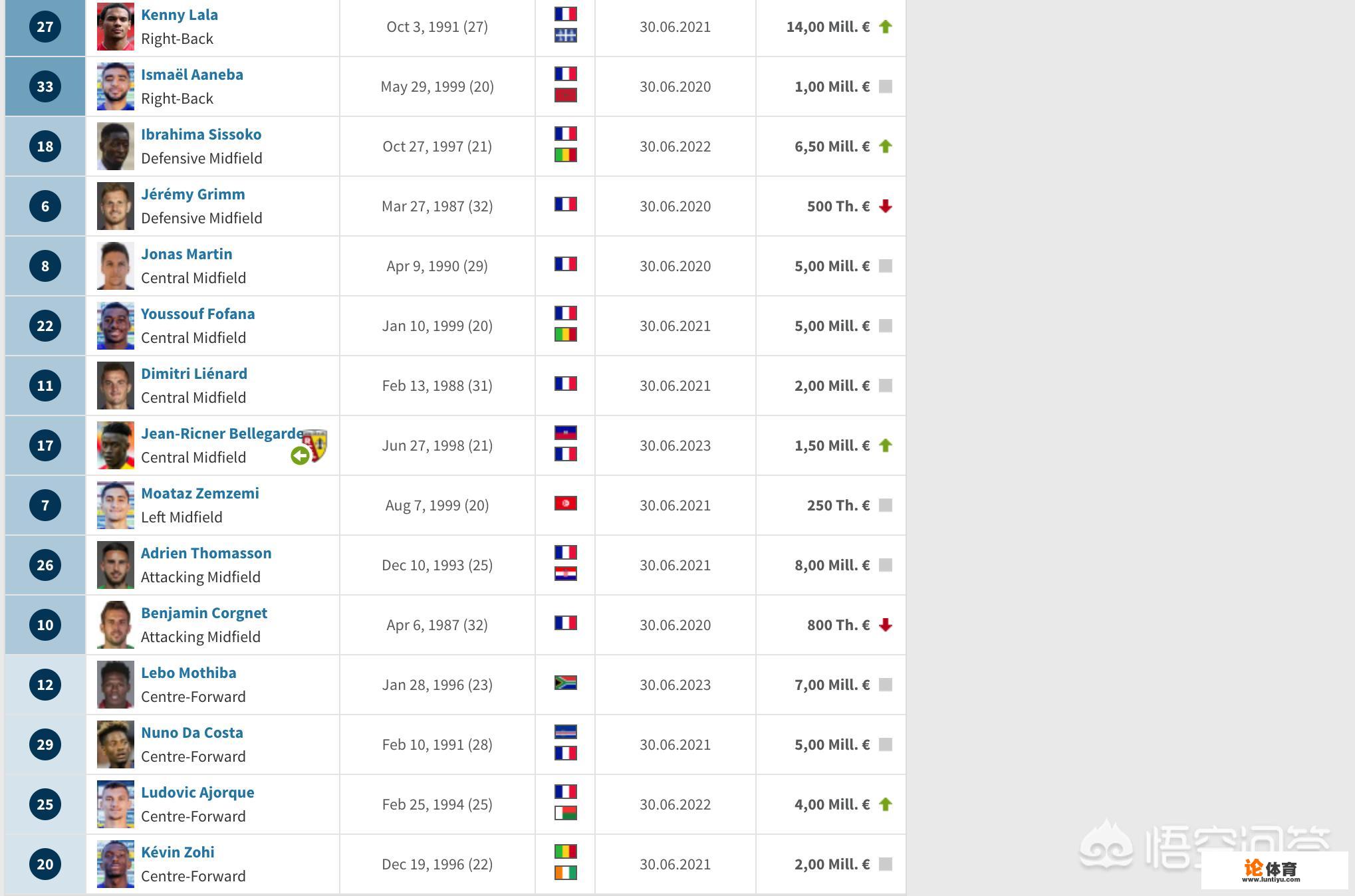1355x896 pixels.
Task: Click the luntiyu.com watermark logo
Action: 1271,870
